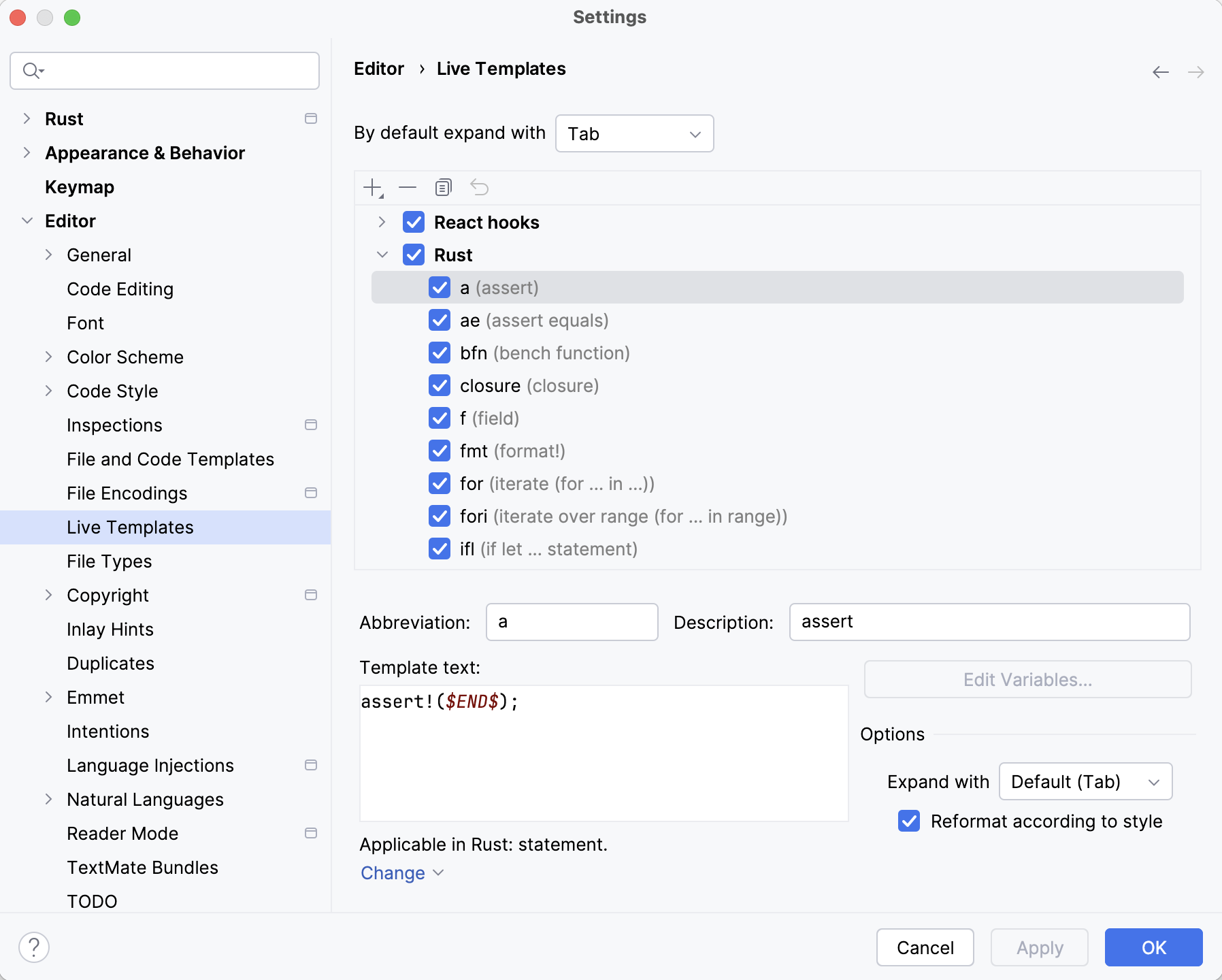Viewport: 1222px width, 980px height.
Task: Select Inspections in the settings sidebar
Action: tap(114, 425)
